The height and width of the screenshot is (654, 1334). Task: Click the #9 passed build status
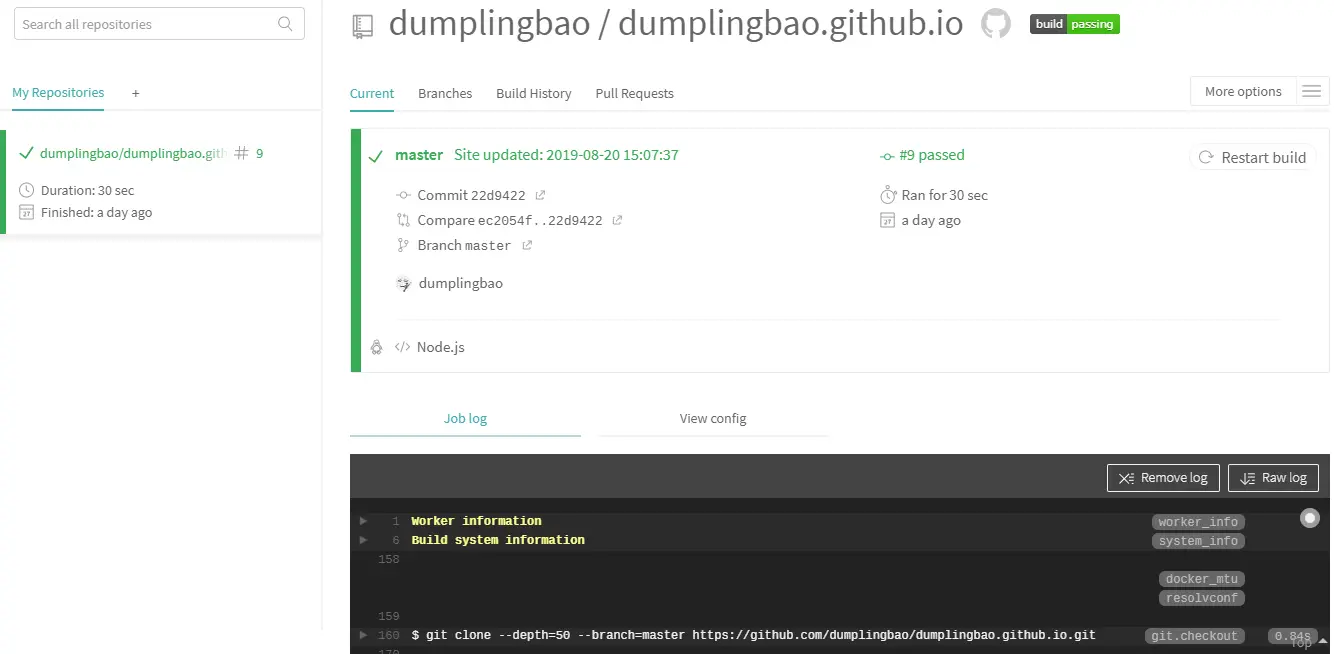[931, 155]
